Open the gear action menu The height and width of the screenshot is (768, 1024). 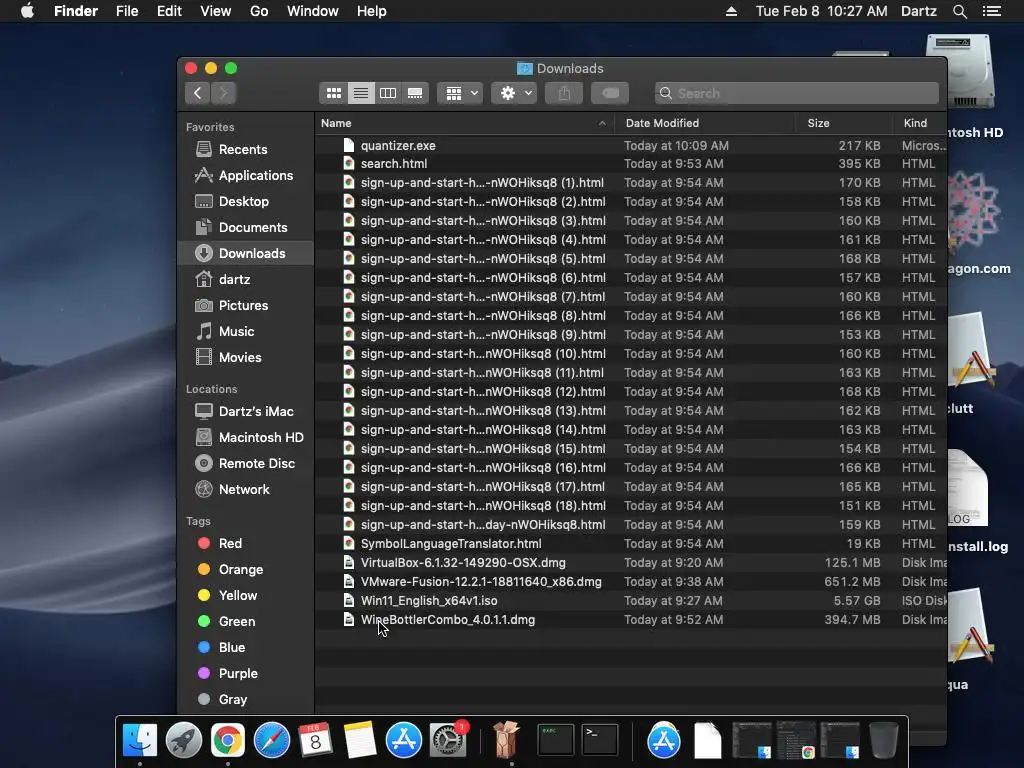[x=515, y=93]
